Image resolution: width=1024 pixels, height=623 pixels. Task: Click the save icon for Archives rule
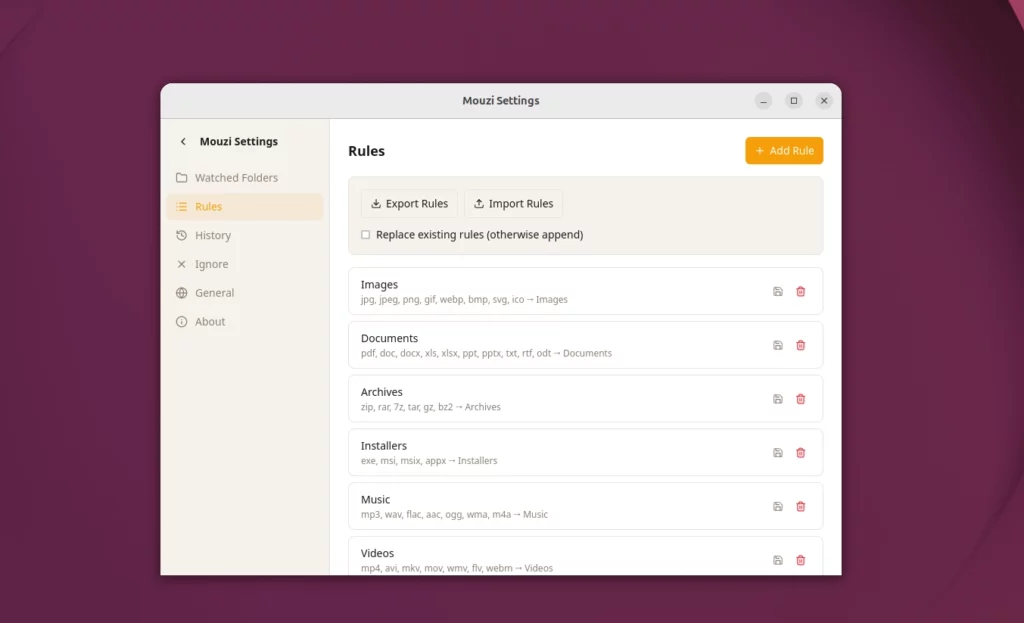point(777,399)
